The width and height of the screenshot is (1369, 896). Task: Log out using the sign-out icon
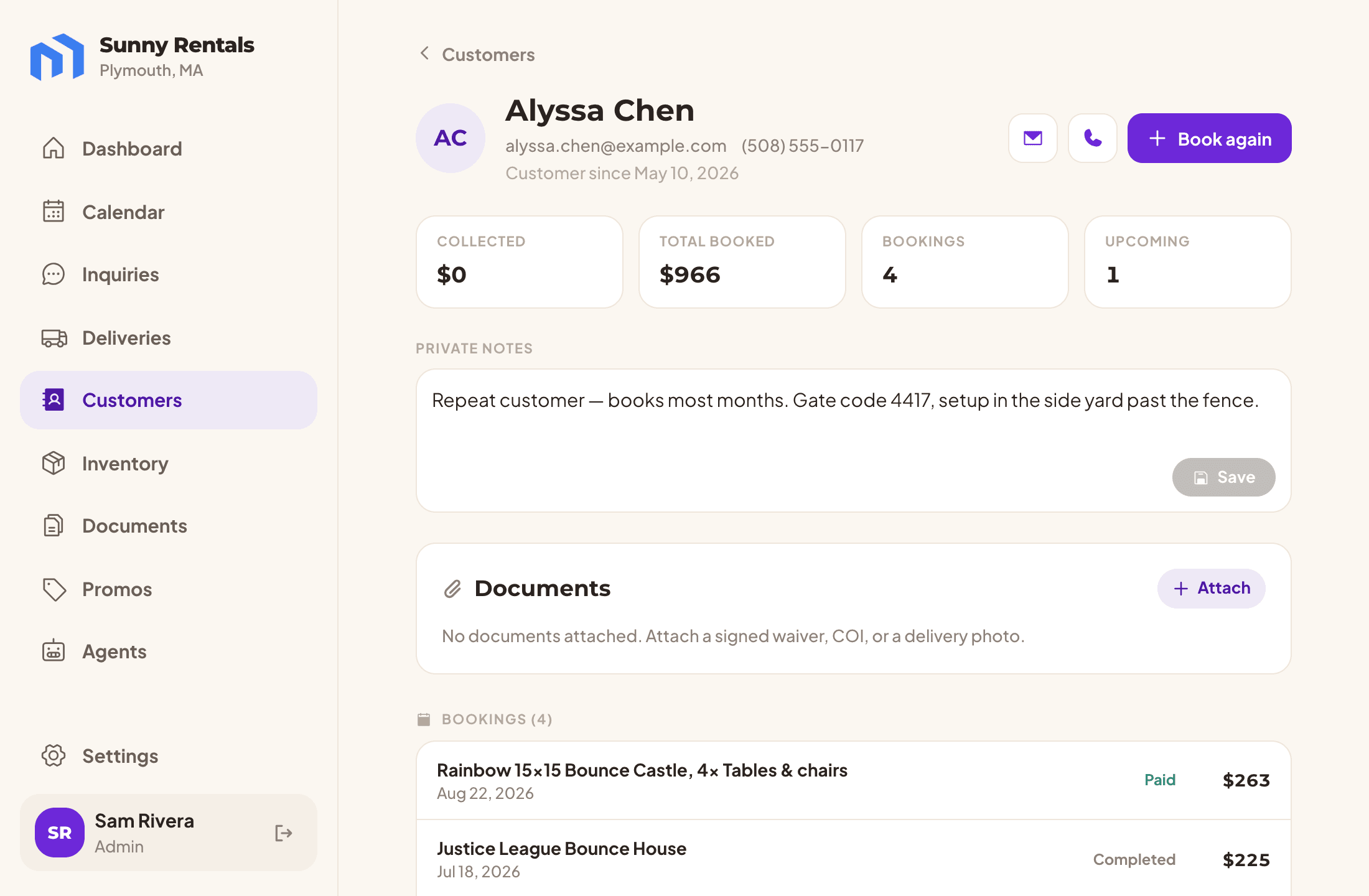coord(283,833)
